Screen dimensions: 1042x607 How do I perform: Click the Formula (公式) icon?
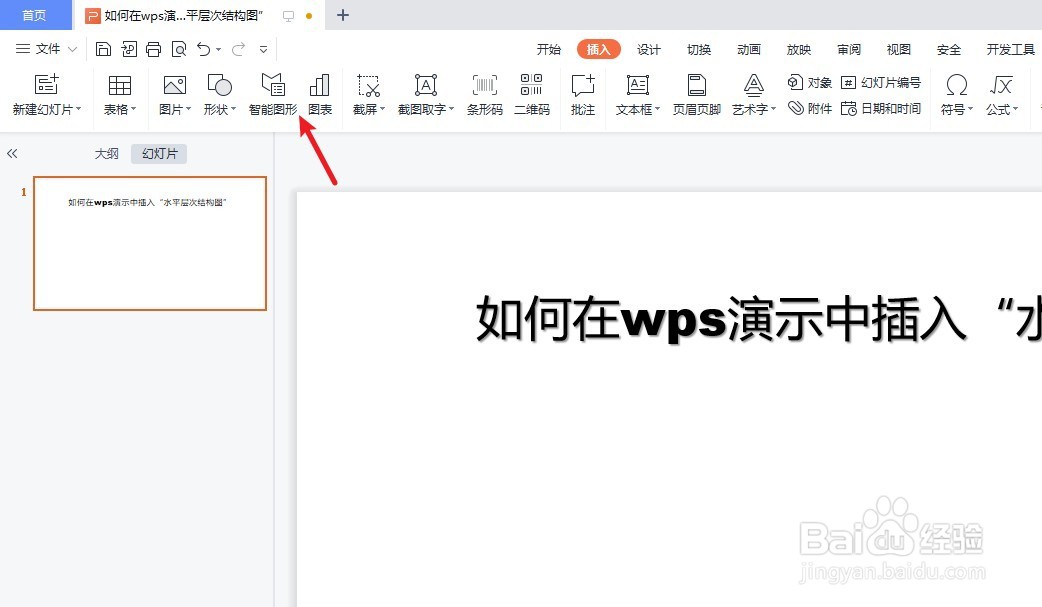pyautogui.click(x=1001, y=84)
